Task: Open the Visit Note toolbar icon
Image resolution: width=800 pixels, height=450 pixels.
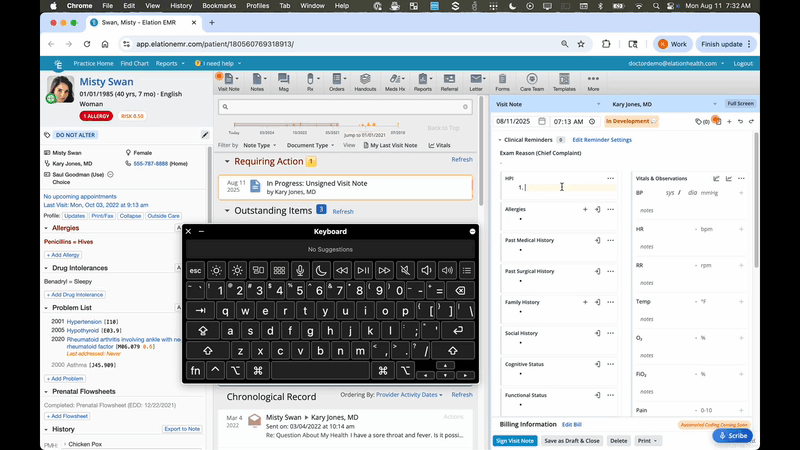Action: (229, 82)
